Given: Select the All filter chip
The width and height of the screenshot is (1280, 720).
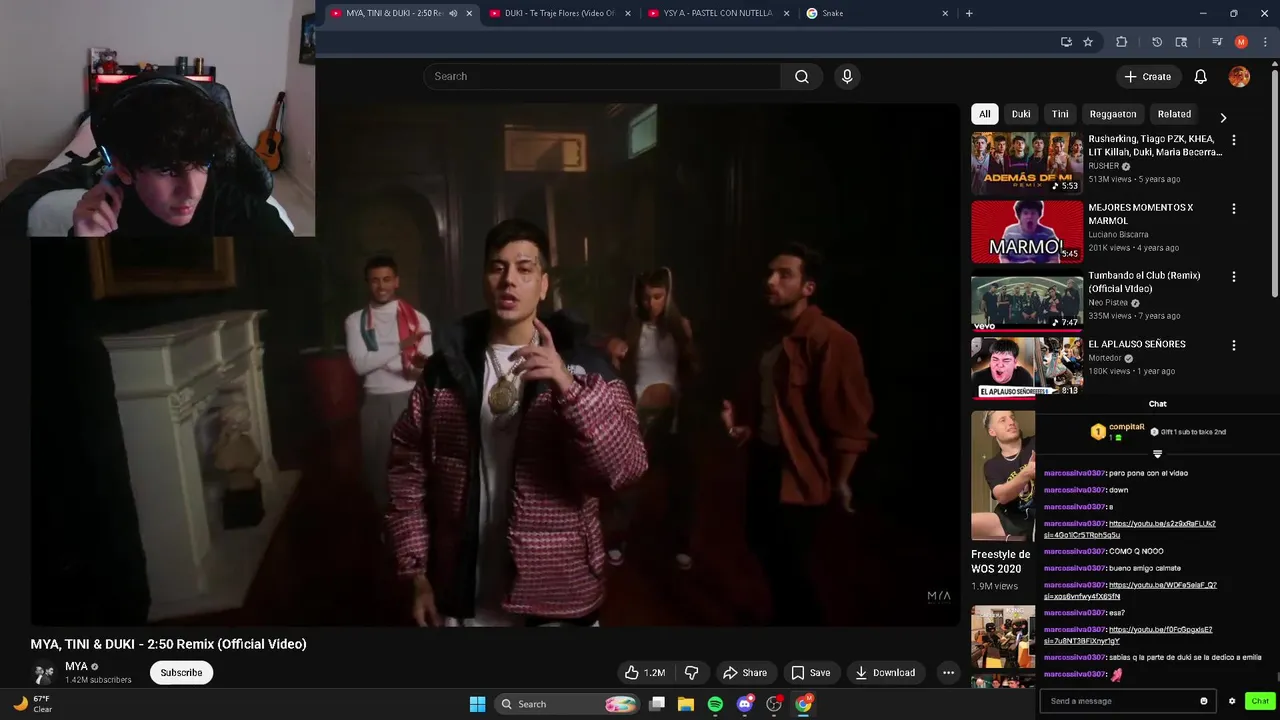Looking at the screenshot, I should coord(985,114).
